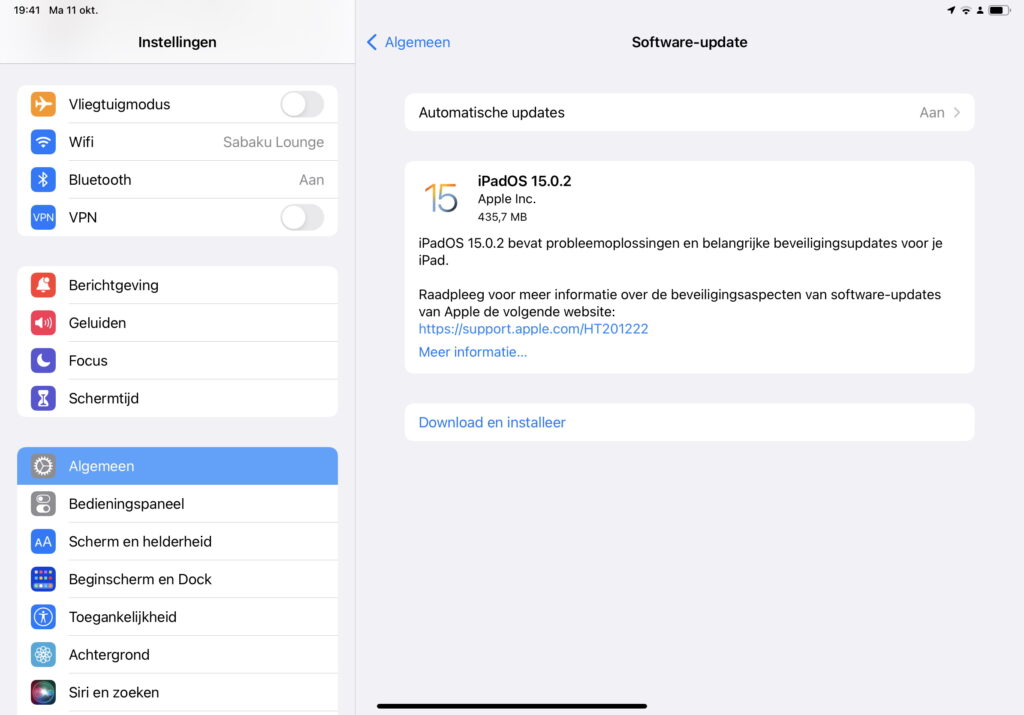The height and width of the screenshot is (715, 1024).
Task: Expand Automatische updates via its chevron
Action: point(956,113)
